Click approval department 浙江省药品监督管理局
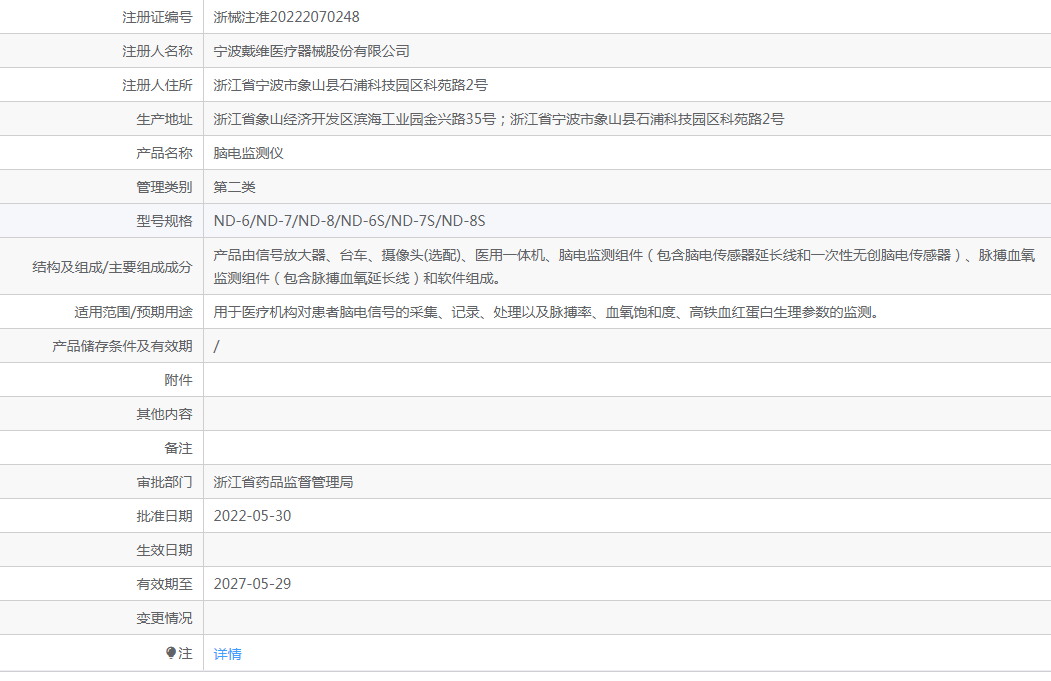 pyautogui.click(x=283, y=483)
